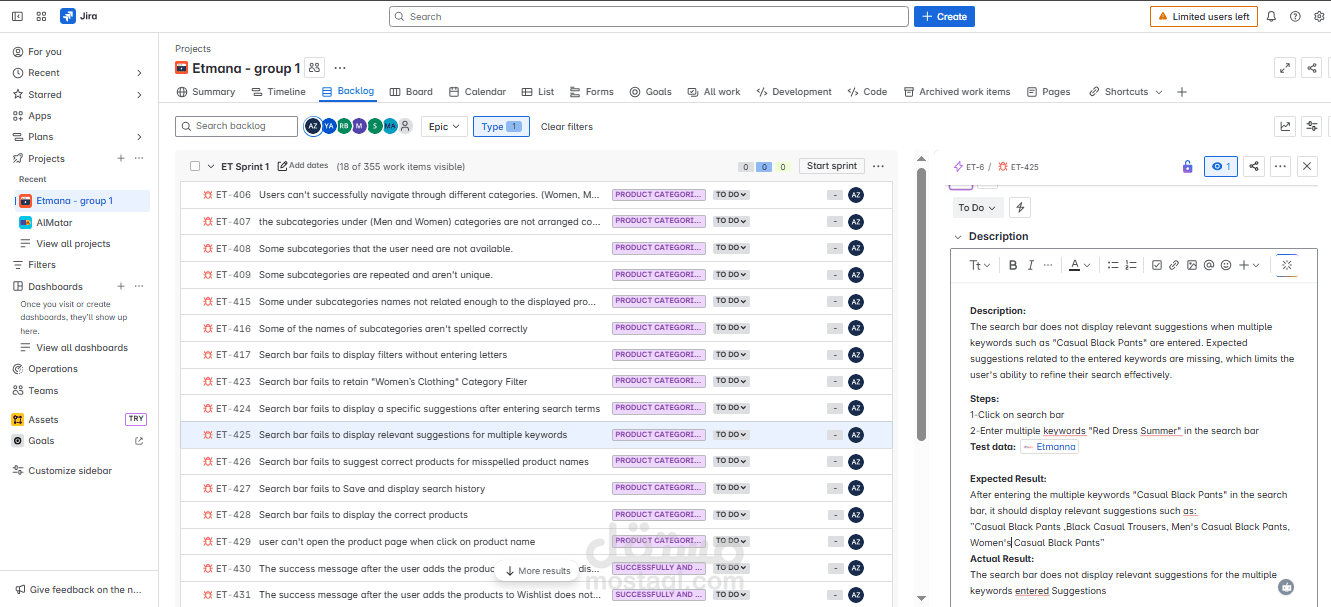Toggle the sidebar collapse icon
This screenshot has width=1331, height=607.
click(18, 16)
